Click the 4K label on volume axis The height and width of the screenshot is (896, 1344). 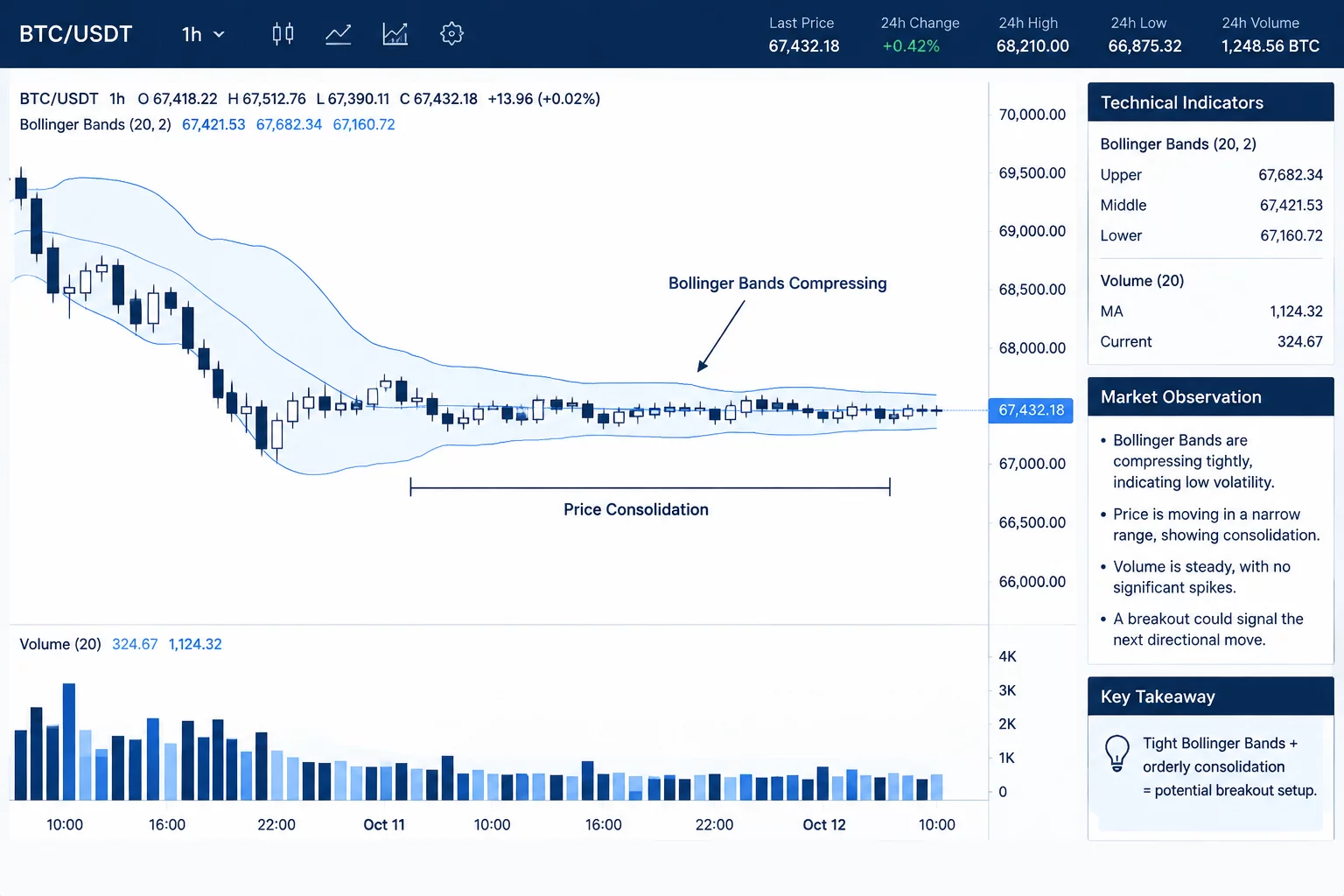(1007, 656)
